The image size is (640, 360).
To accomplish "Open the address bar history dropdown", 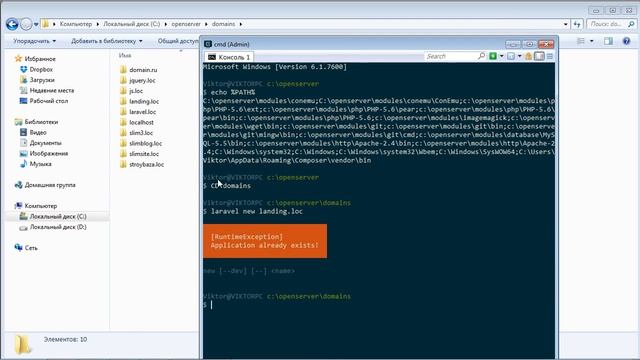I will pyautogui.click(x=565, y=24).
